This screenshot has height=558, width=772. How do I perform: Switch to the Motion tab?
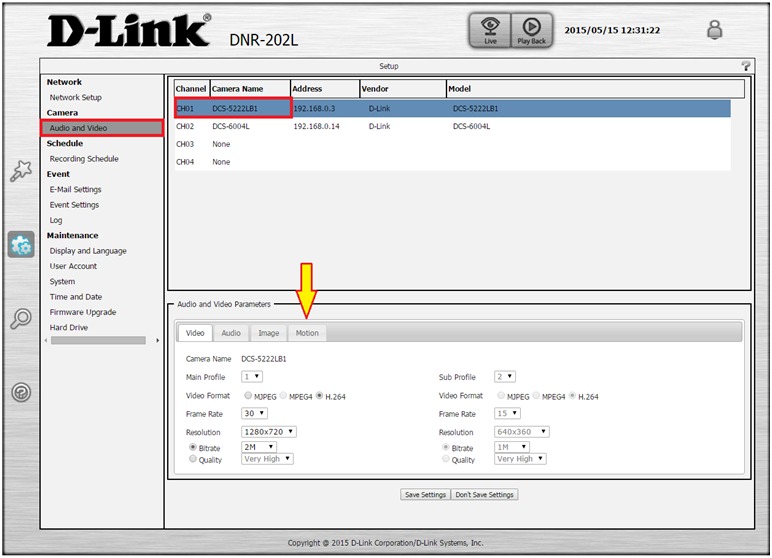click(307, 333)
